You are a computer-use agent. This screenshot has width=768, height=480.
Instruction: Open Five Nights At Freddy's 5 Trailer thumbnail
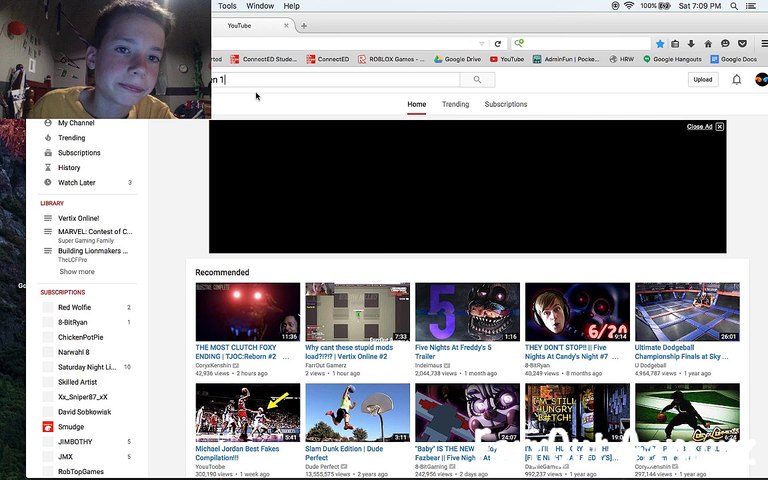pos(467,312)
